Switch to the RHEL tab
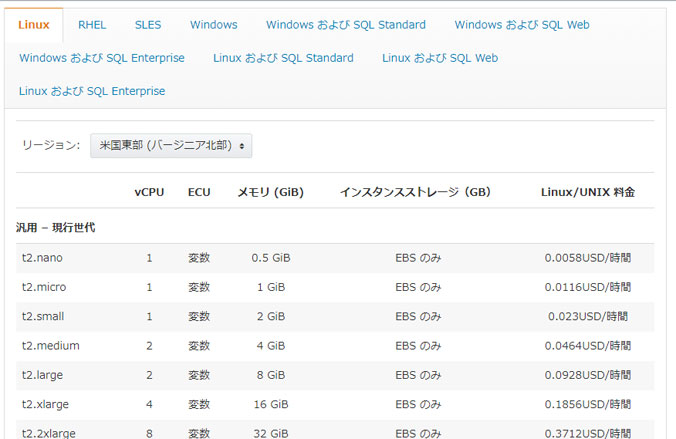This screenshot has height=439, width=676. (x=92, y=25)
